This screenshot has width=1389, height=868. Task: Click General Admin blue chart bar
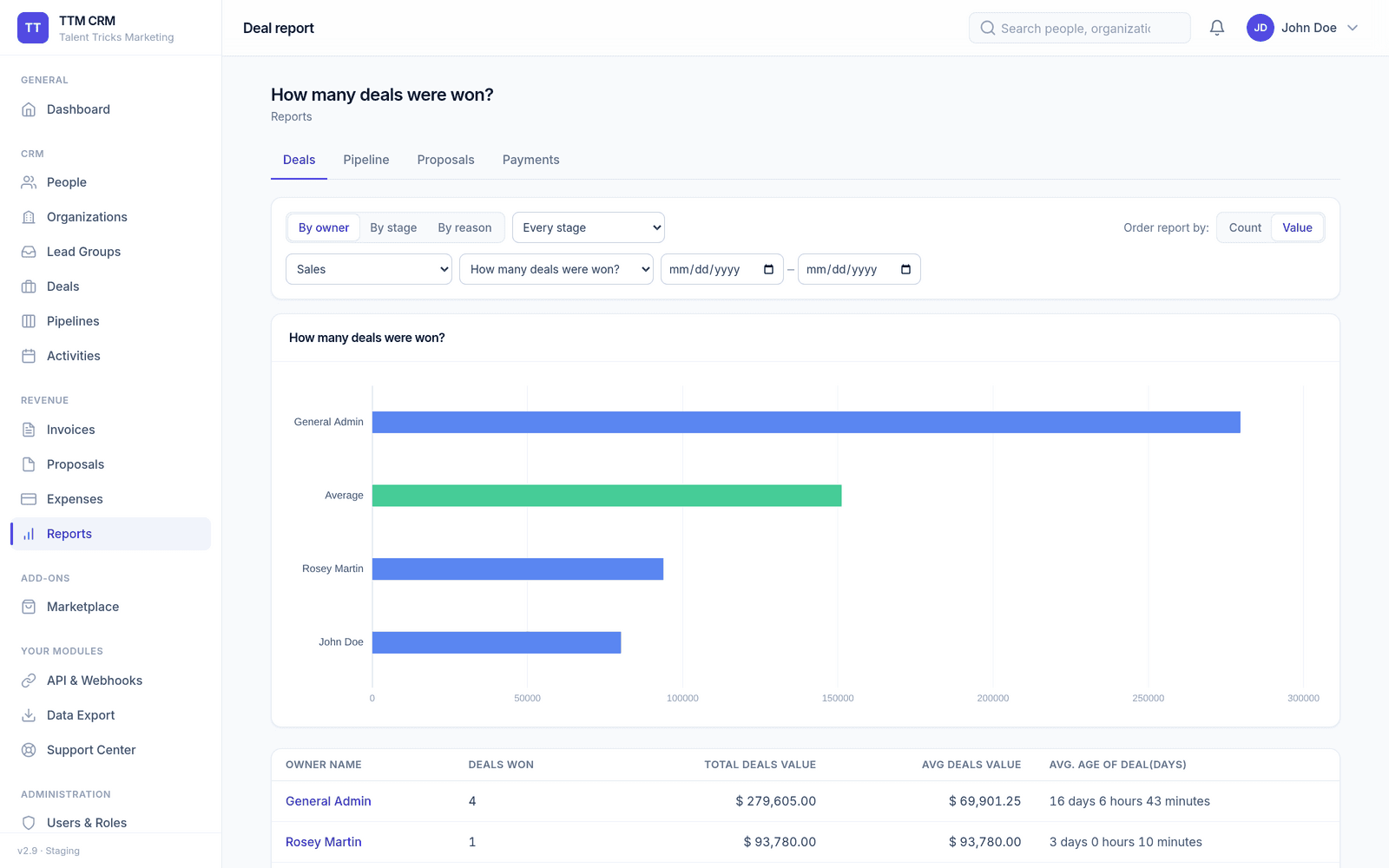[x=806, y=422]
